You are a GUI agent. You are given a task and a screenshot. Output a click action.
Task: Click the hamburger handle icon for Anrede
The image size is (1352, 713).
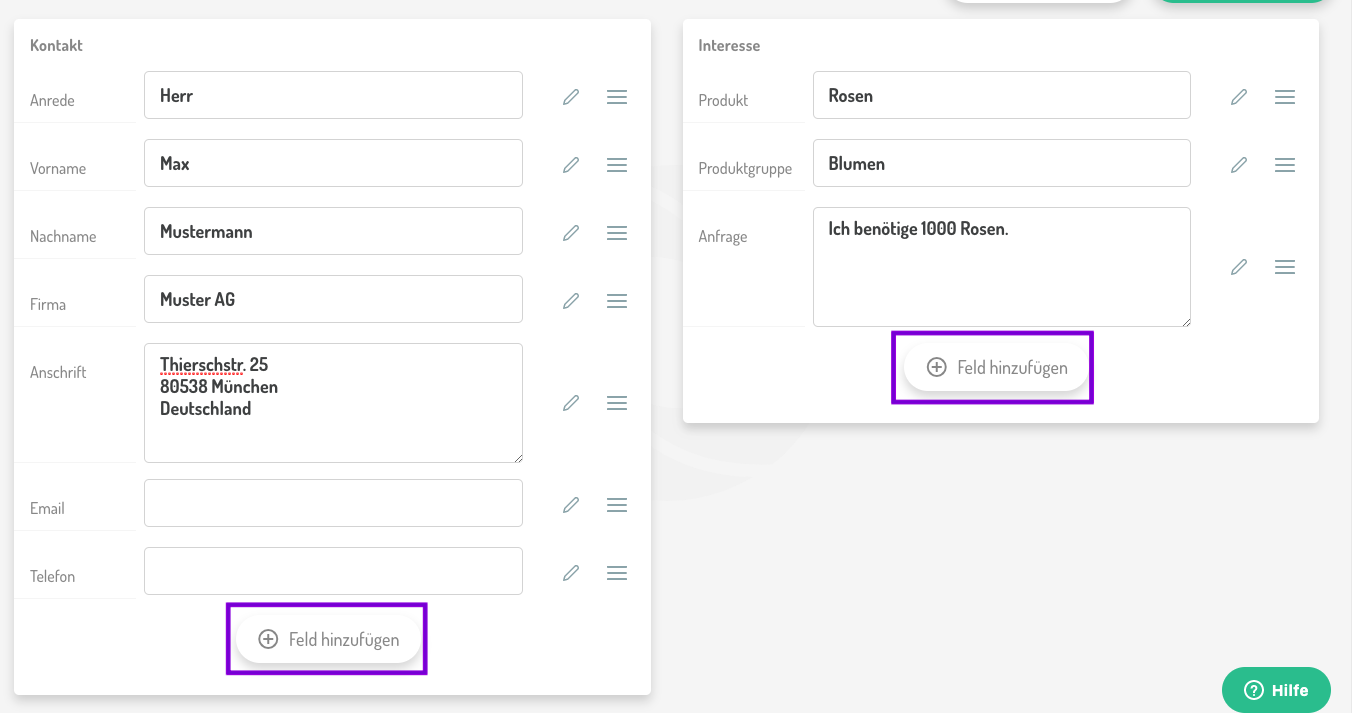click(617, 97)
